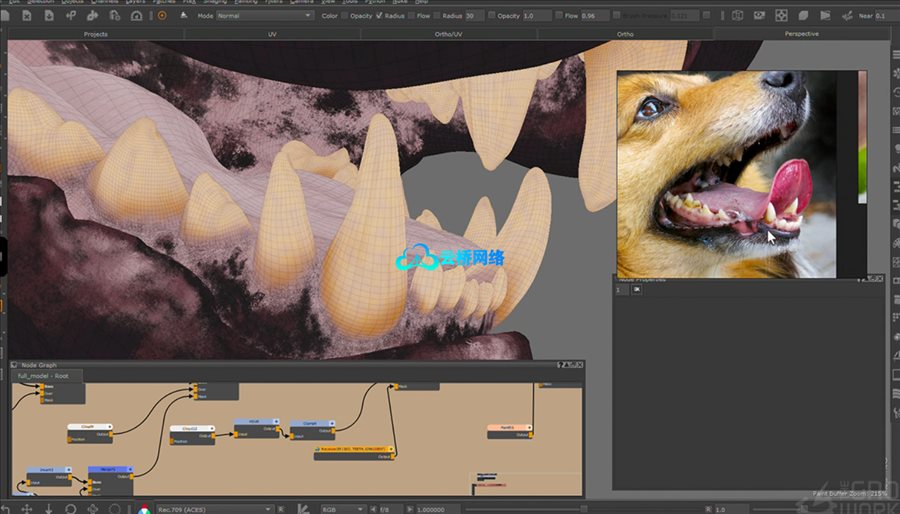Open the Ortho/UV view tab
Screen dimensions: 900x514
point(449,34)
